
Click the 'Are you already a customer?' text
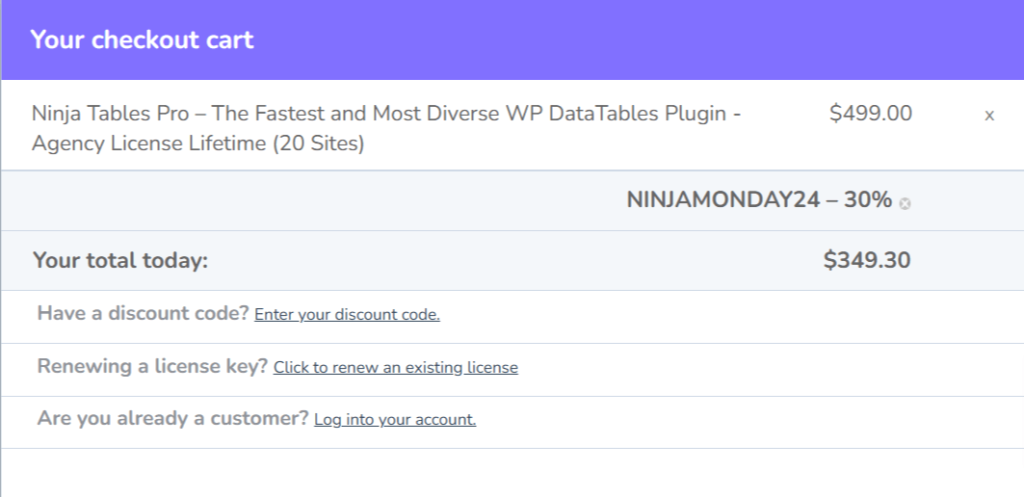[x=173, y=419]
